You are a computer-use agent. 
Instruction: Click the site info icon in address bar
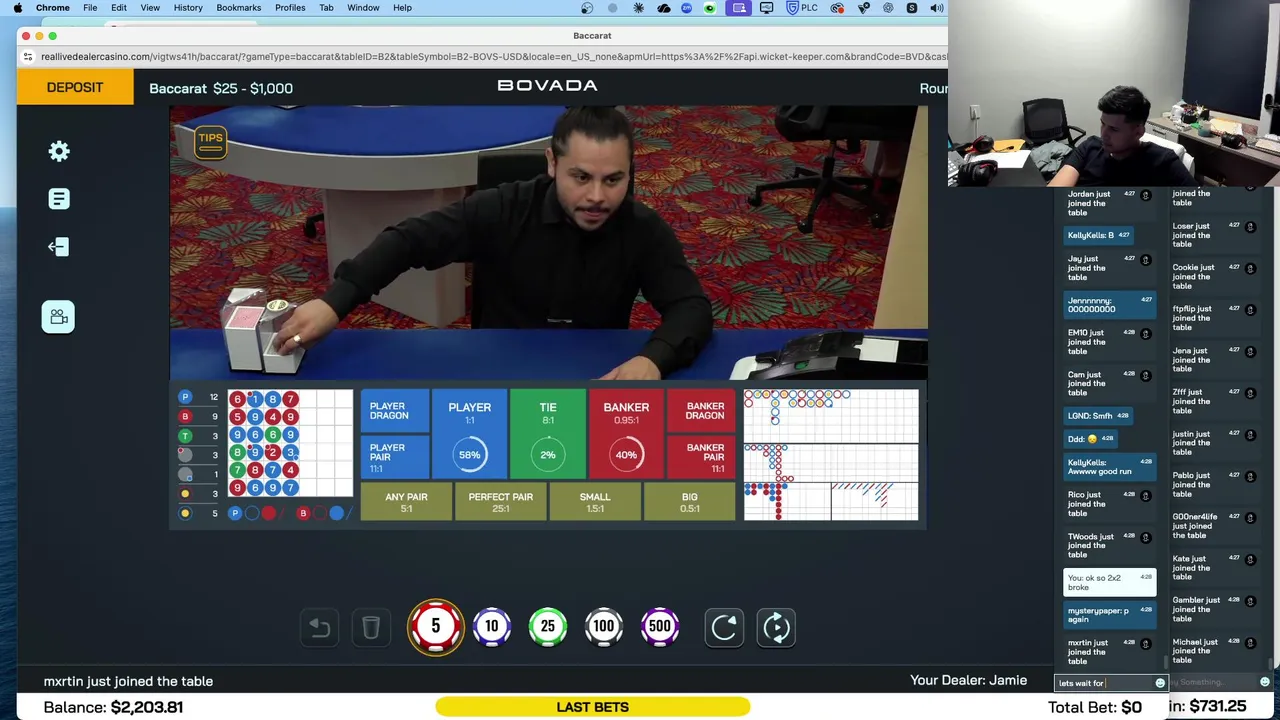coord(28,57)
